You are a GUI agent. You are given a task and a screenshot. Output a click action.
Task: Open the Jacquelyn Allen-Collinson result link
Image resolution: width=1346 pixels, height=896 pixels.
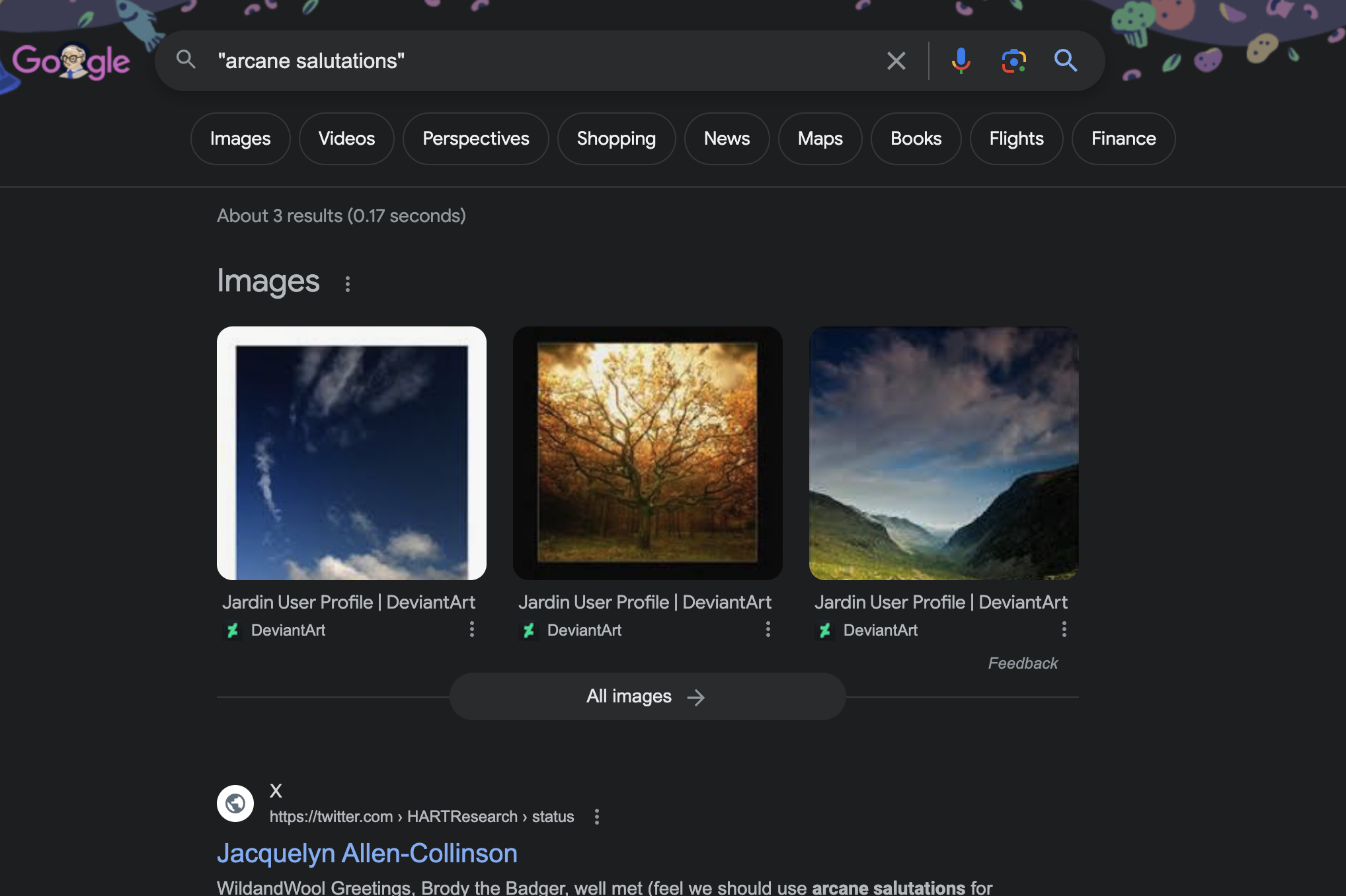tap(367, 853)
